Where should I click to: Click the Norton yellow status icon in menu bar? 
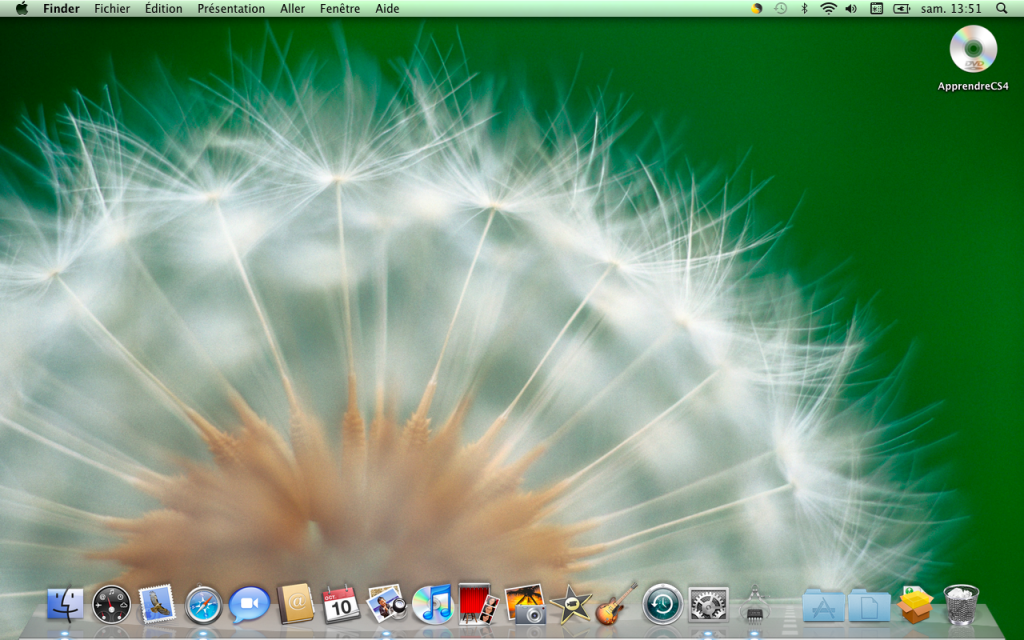[x=757, y=8]
